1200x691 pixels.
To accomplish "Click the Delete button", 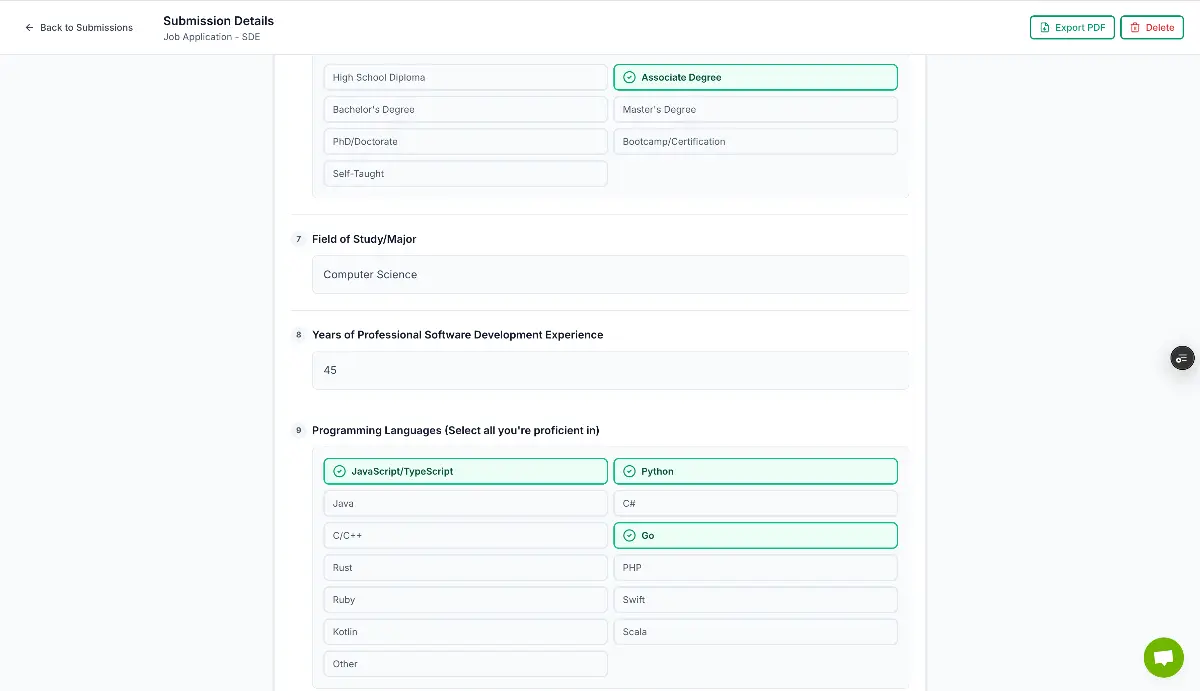I will (x=1151, y=27).
